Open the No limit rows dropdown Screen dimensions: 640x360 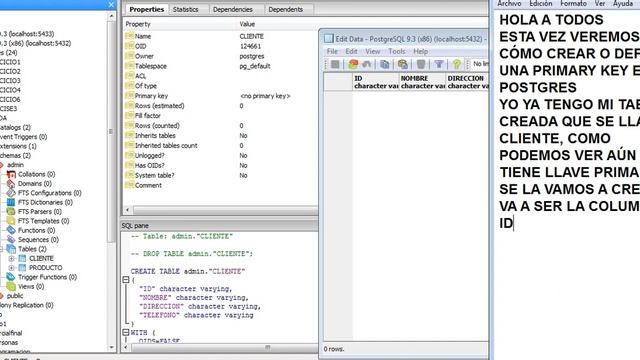pyautogui.click(x=480, y=64)
